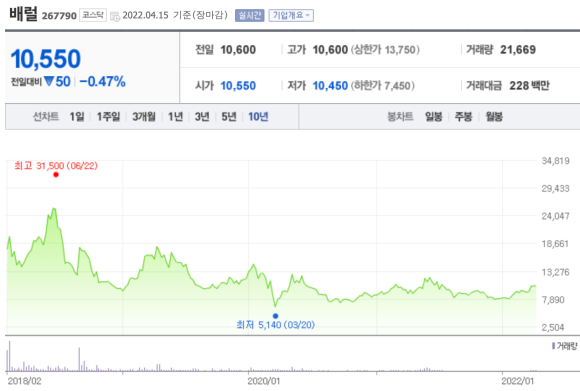580x391 pixels.
Task: Select the 1주일 line chart period
Action: point(108,117)
